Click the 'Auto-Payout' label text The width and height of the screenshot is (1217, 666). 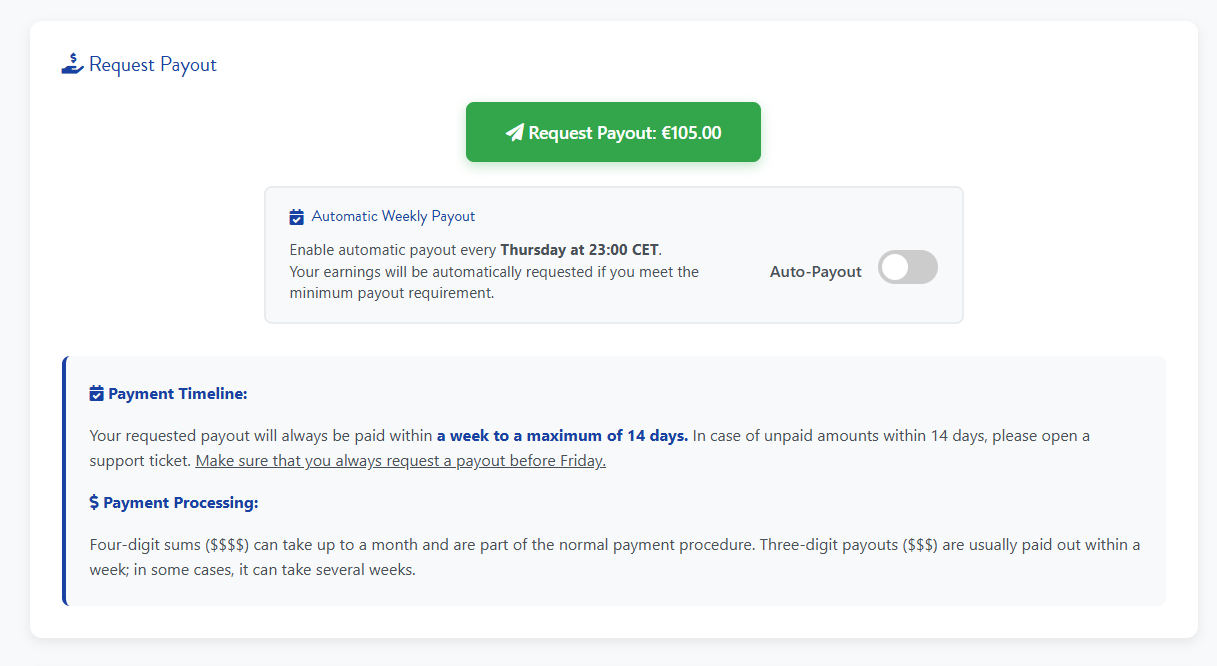[x=815, y=271]
